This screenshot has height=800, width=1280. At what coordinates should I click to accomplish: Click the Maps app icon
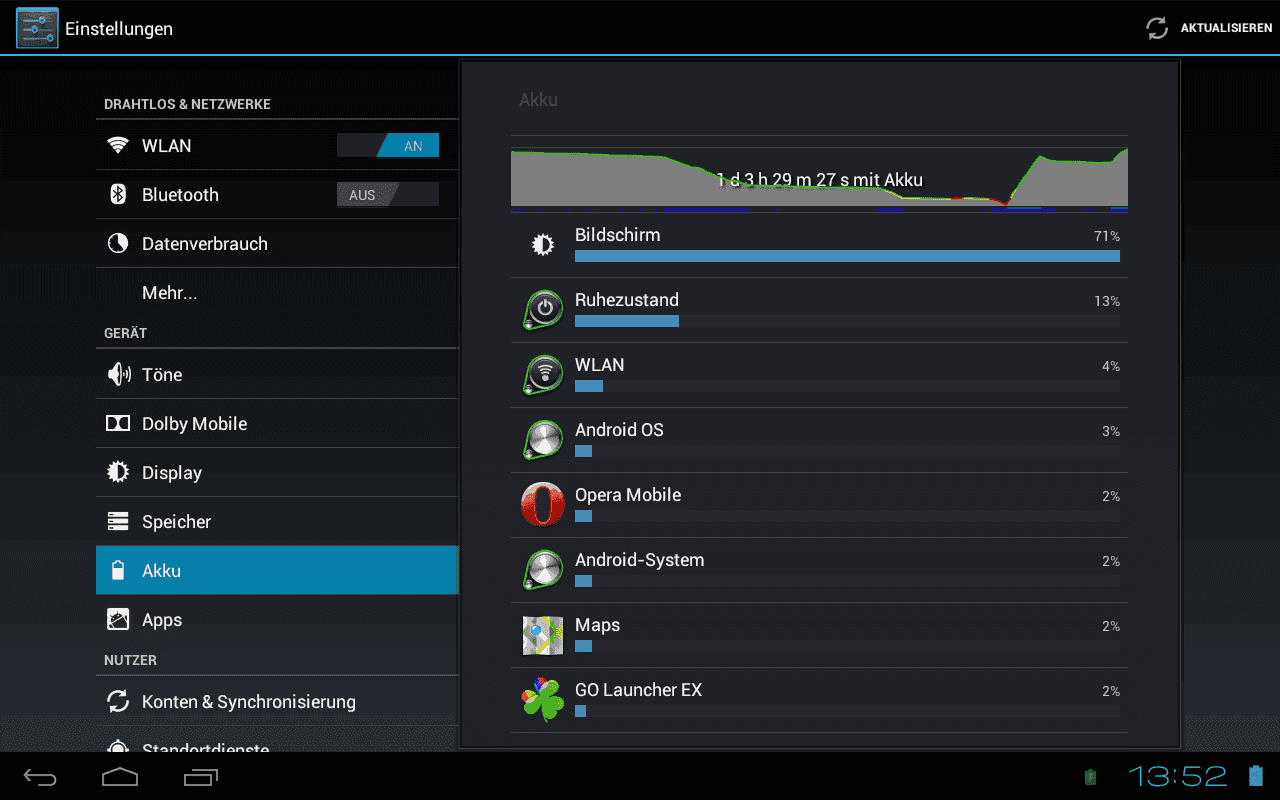pos(543,635)
